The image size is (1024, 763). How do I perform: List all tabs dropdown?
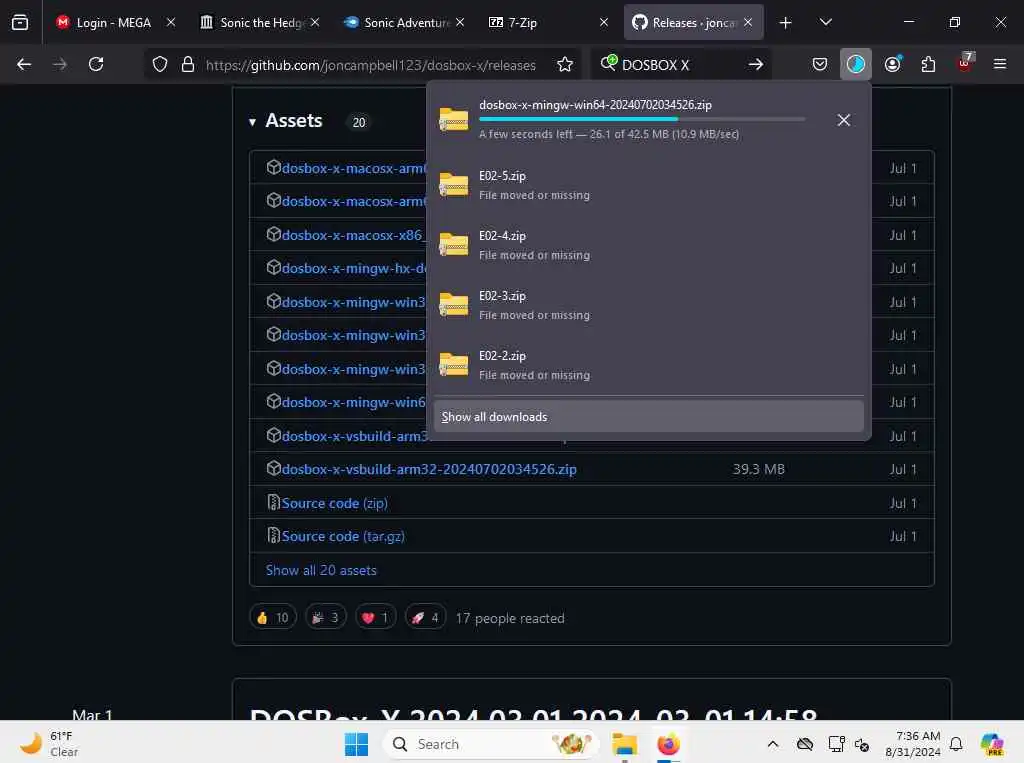(826, 22)
